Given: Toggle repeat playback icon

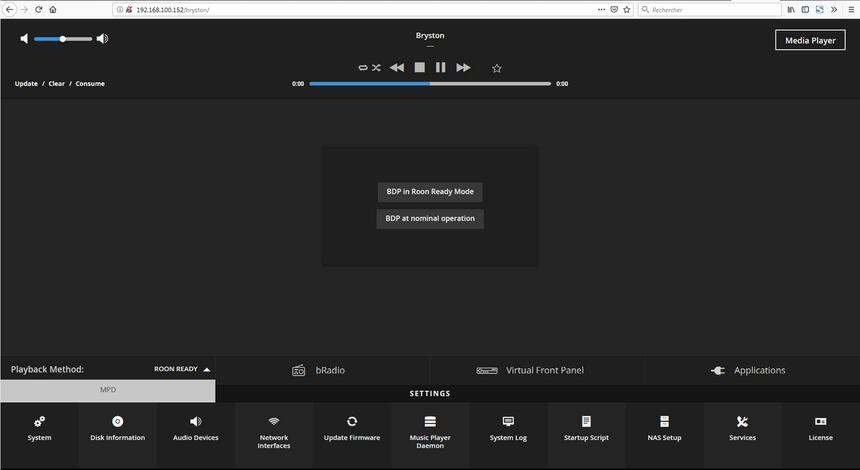Looking at the screenshot, I should 363,67.
